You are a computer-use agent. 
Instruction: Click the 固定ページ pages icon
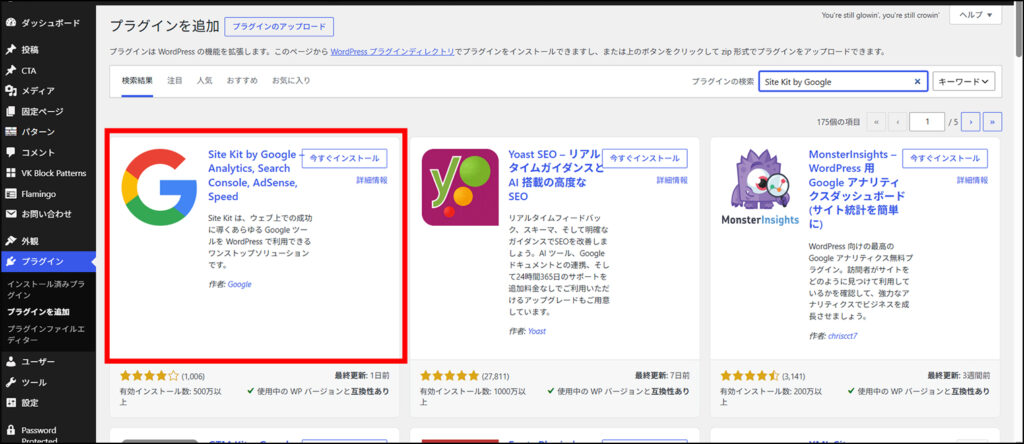pos(10,111)
